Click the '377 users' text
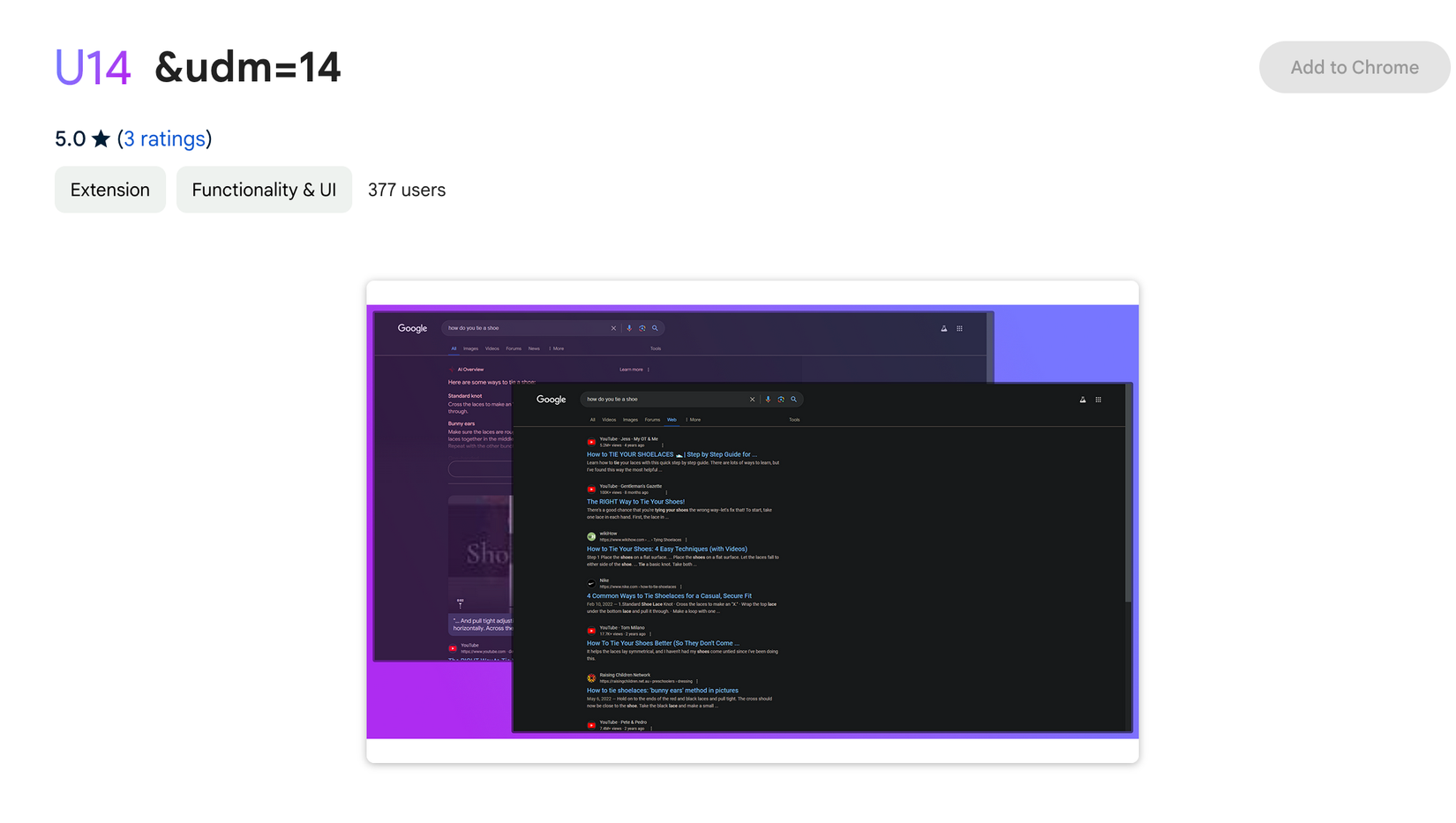The image size is (1456, 823). [x=407, y=190]
